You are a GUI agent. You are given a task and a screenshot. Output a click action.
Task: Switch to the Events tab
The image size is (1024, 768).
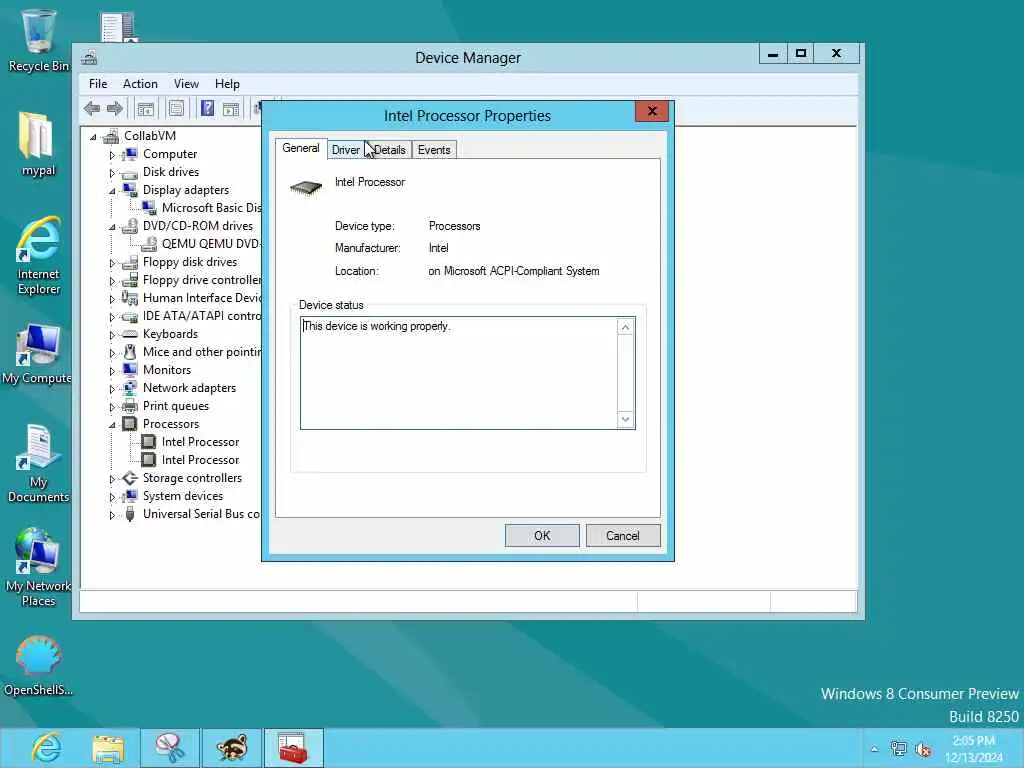tap(434, 150)
